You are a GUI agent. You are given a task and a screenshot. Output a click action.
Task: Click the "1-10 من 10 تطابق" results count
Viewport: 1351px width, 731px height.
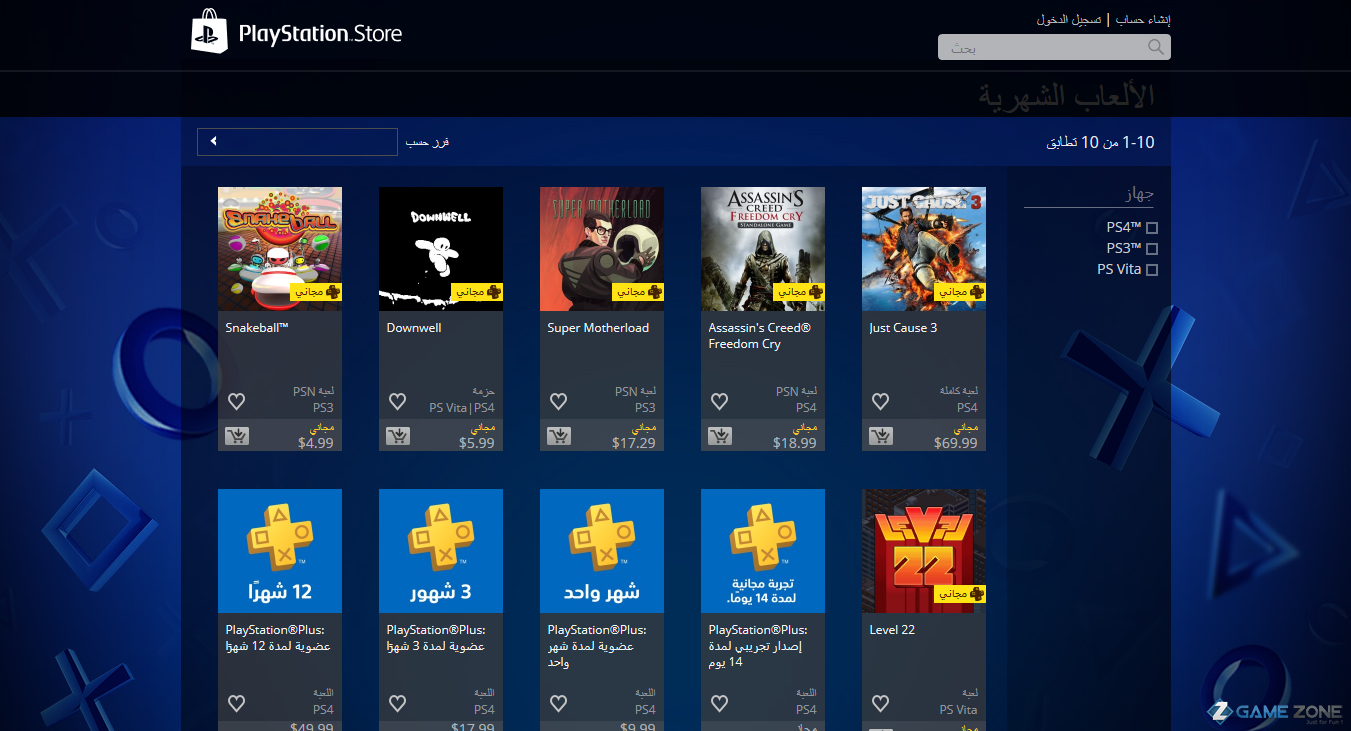[1101, 143]
